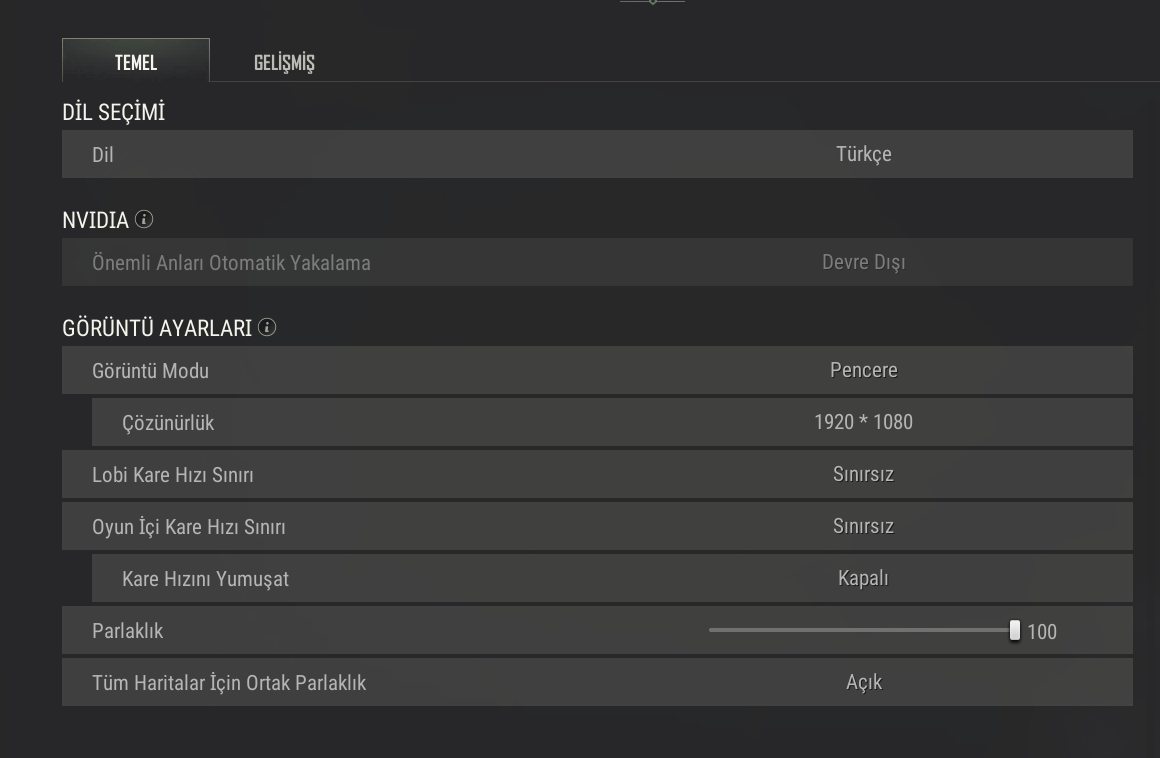Viewport: 1160px width, 758px height.
Task: Open the Dil language dropdown showing Türkçe
Action: click(863, 154)
